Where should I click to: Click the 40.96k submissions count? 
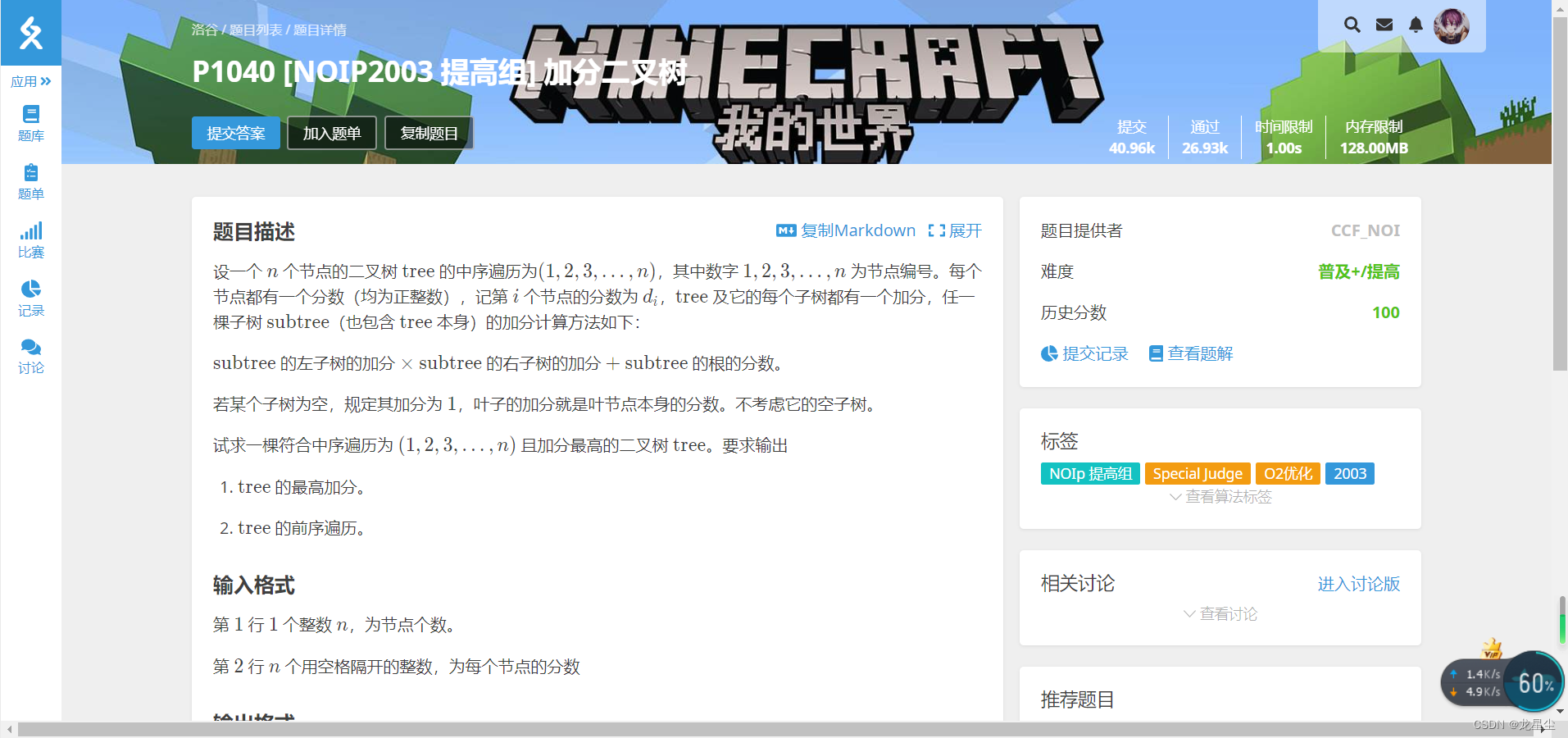pos(1131,148)
